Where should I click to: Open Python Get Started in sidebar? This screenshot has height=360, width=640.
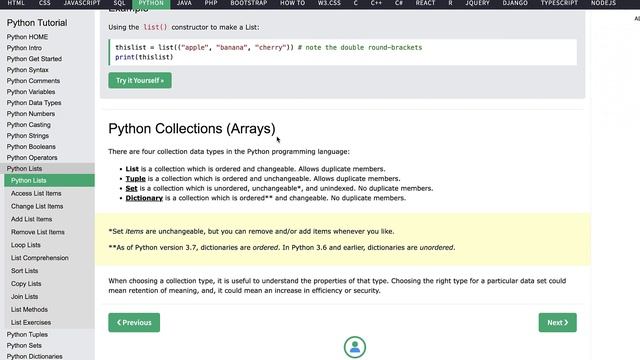pos(34,59)
